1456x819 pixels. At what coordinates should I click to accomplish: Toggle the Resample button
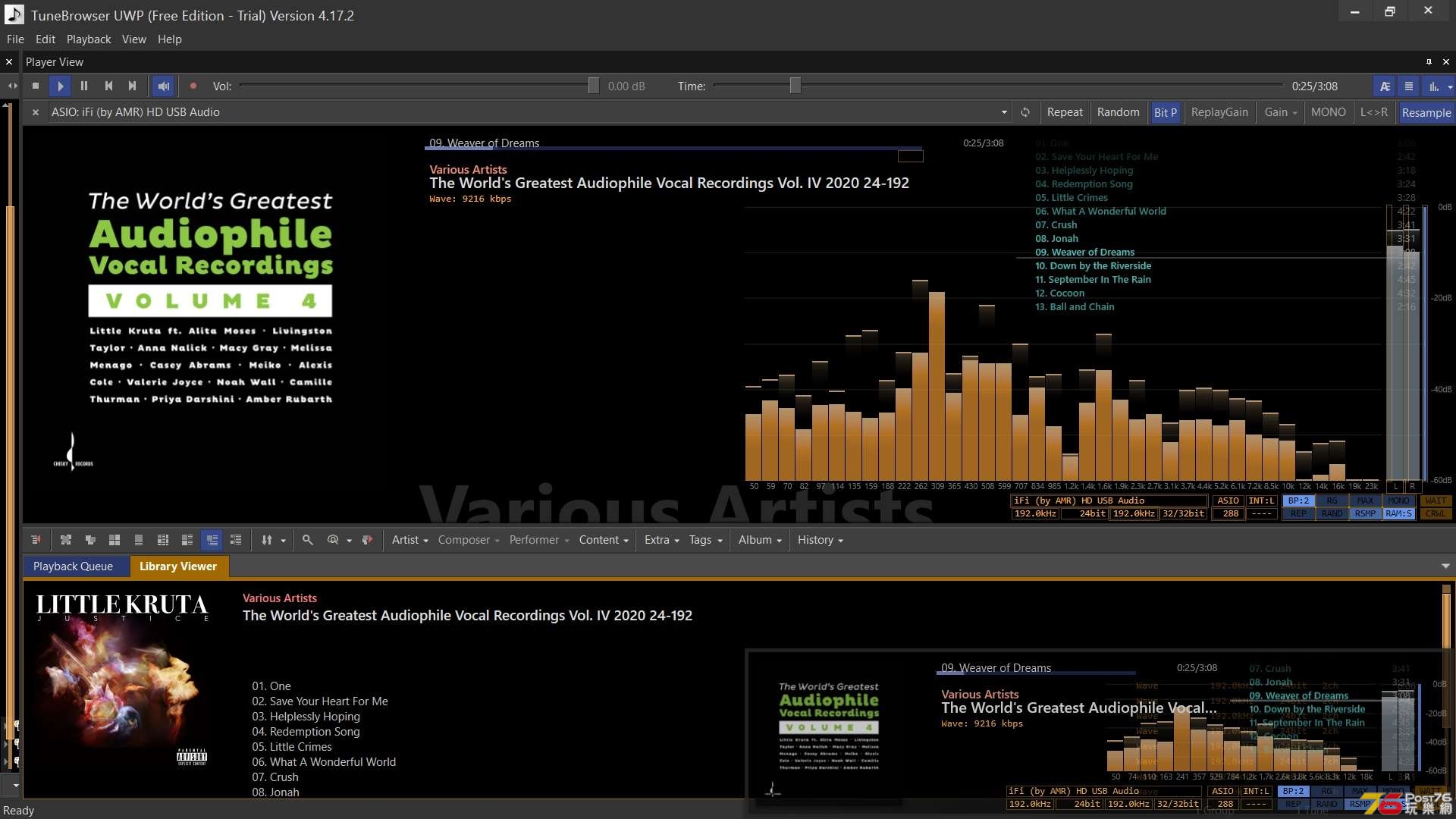[1426, 112]
